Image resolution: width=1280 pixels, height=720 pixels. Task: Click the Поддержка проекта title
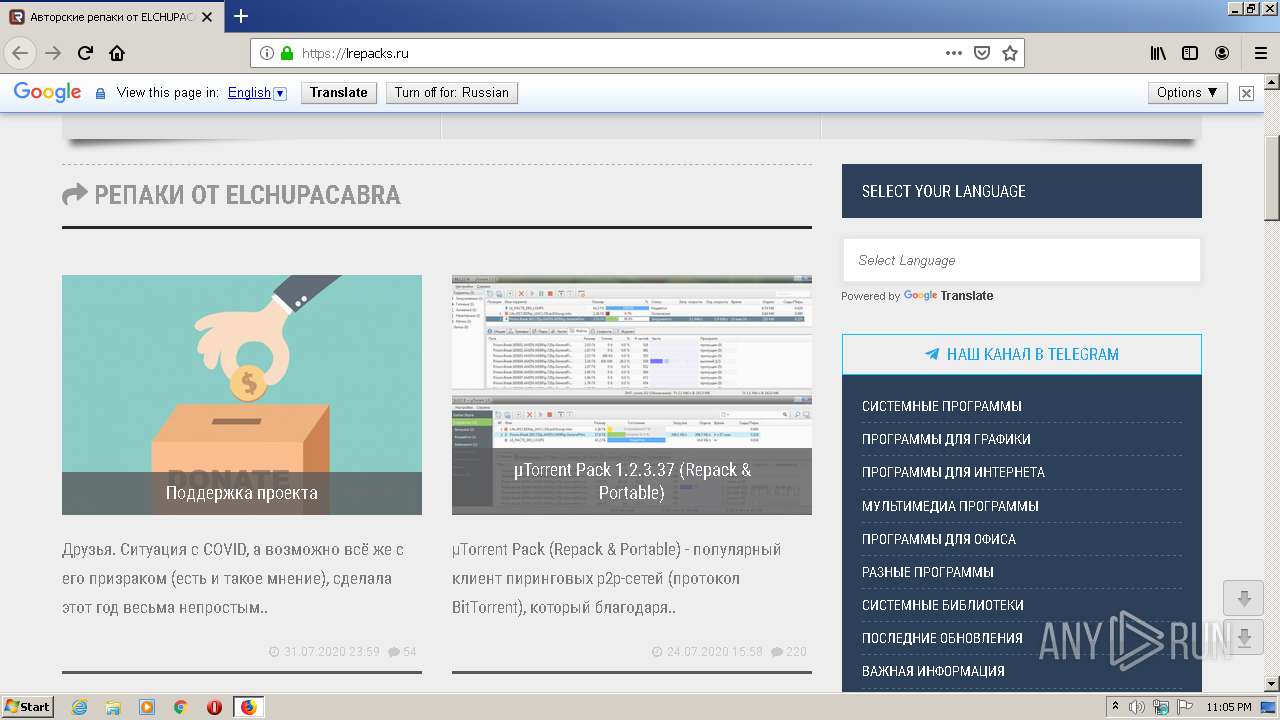(x=242, y=493)
